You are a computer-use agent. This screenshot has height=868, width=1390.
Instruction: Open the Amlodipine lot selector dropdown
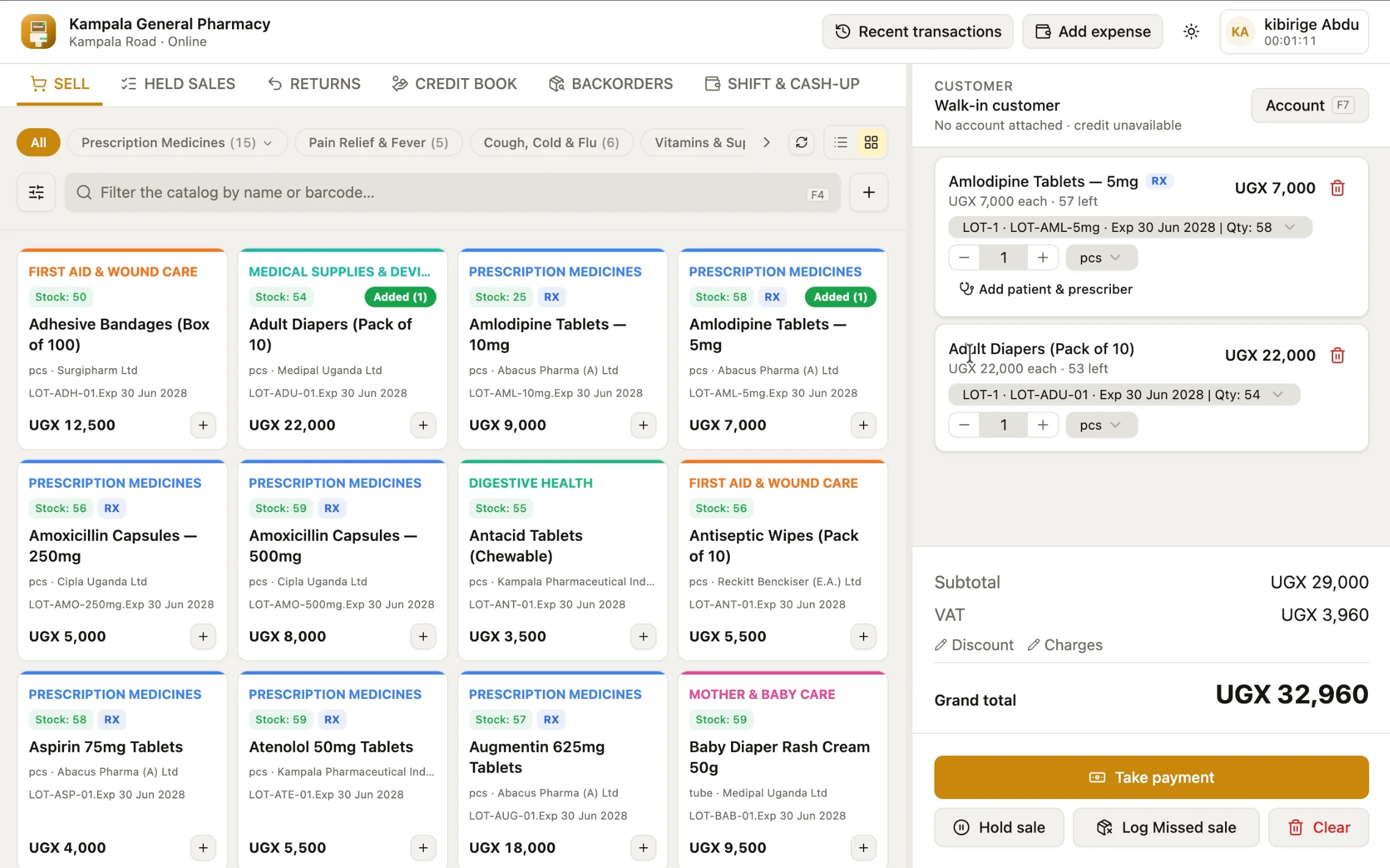click(1130, 227)
